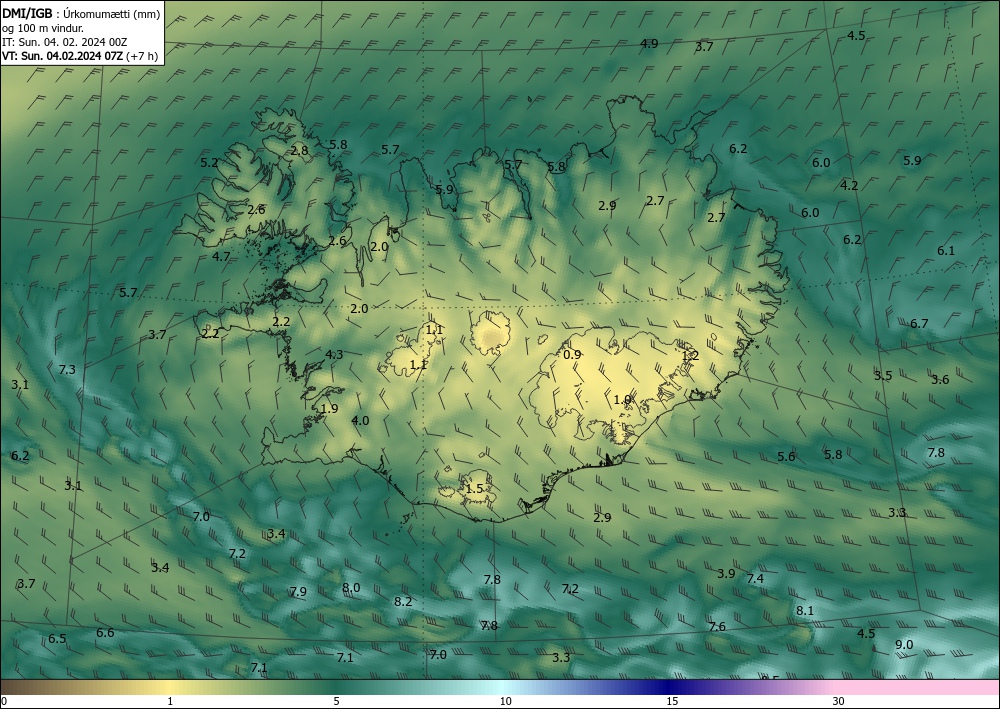Click the 4.9 value on the map
Viewport: 1000px width, 709px height.
pos(649,44)
